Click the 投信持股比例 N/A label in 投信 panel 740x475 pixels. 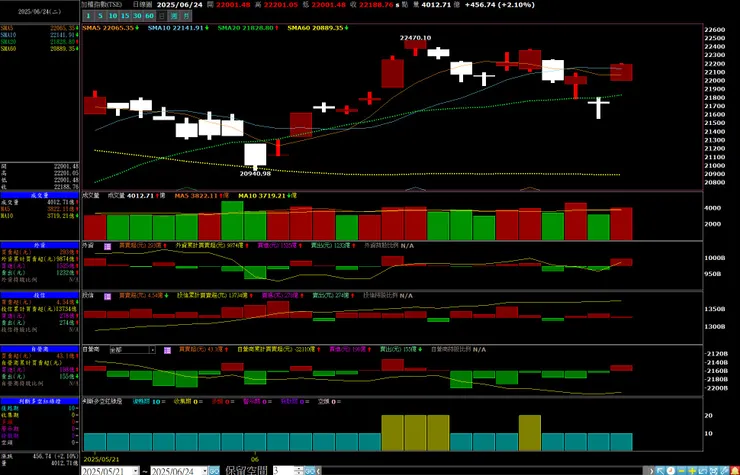click(388, 296)
